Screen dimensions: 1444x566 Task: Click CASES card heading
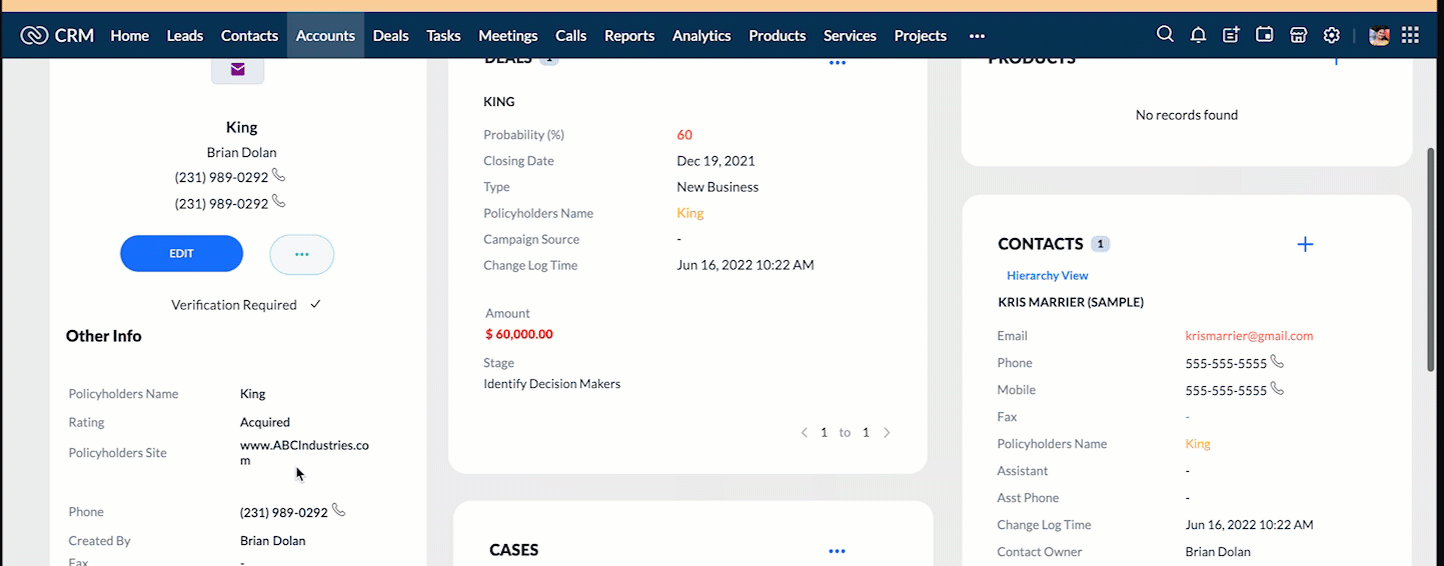(514, 550)
